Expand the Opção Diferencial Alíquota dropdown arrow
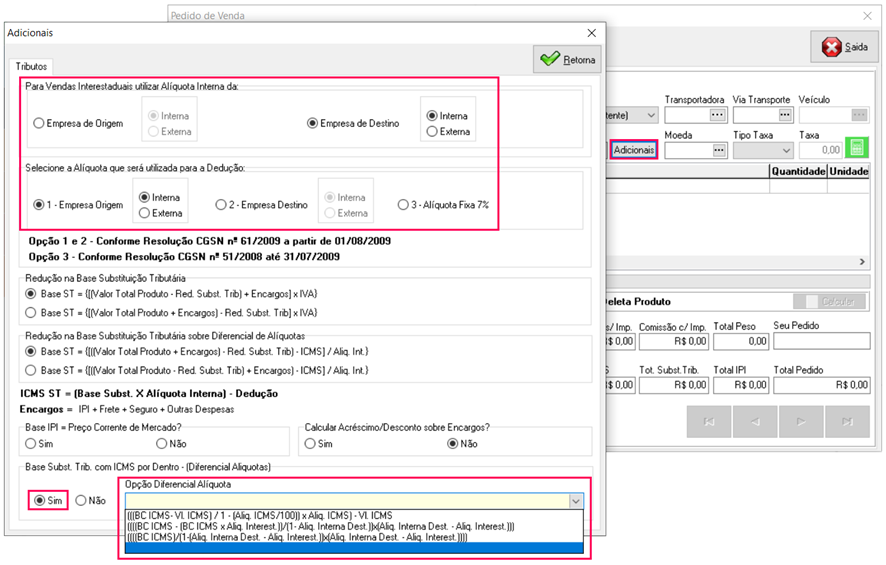886x565 pixels. click(x=575, y=501)
